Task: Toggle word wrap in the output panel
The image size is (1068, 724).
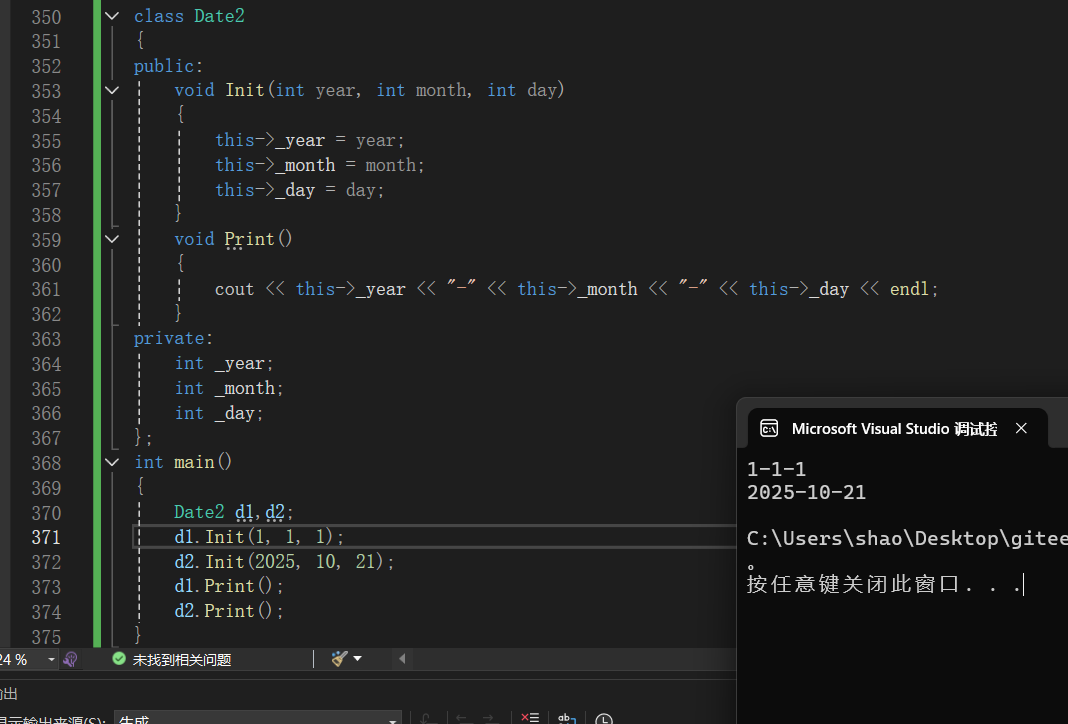Action: tap(567, 718)
